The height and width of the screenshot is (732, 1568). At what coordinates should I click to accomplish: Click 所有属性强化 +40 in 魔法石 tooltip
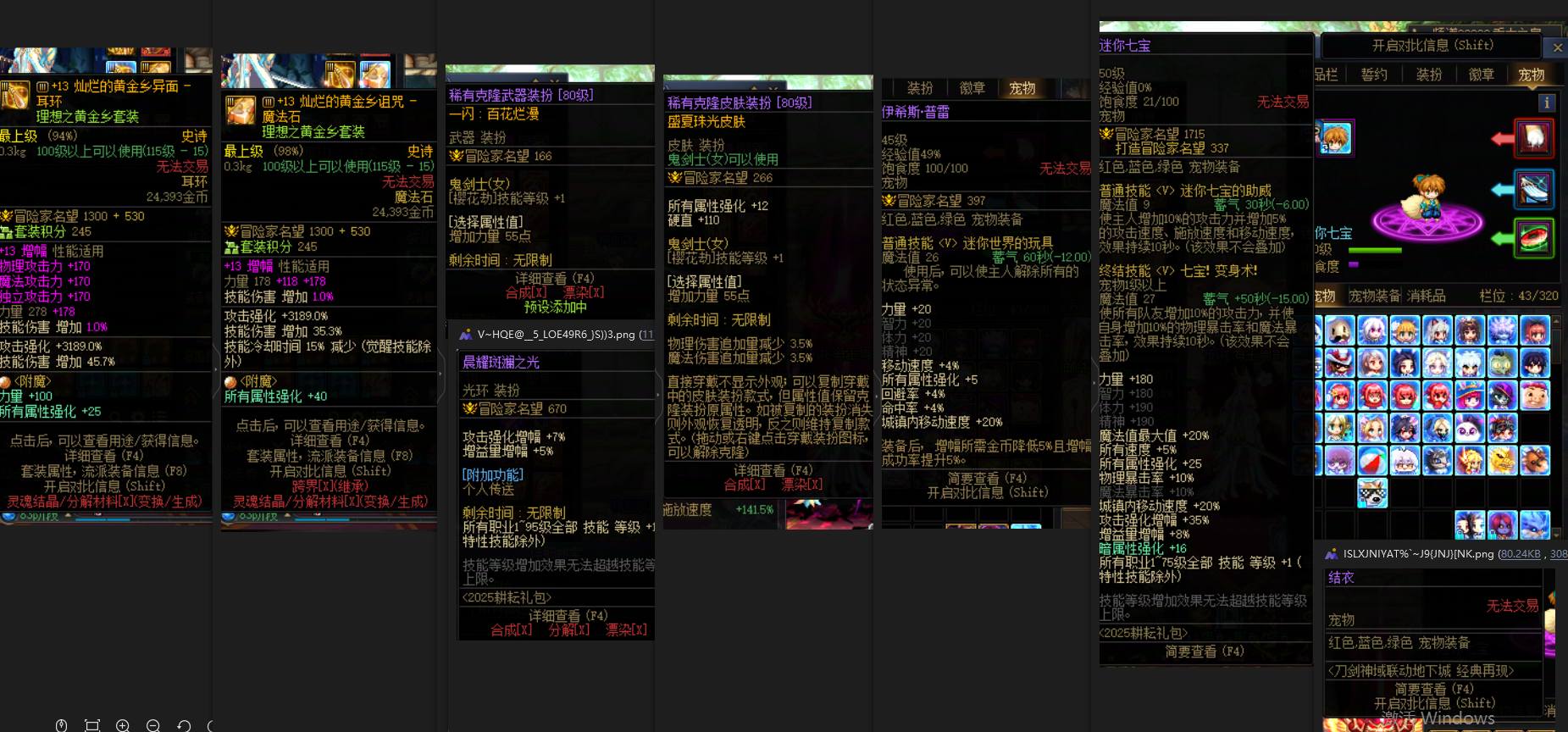[x=275, y=396]
